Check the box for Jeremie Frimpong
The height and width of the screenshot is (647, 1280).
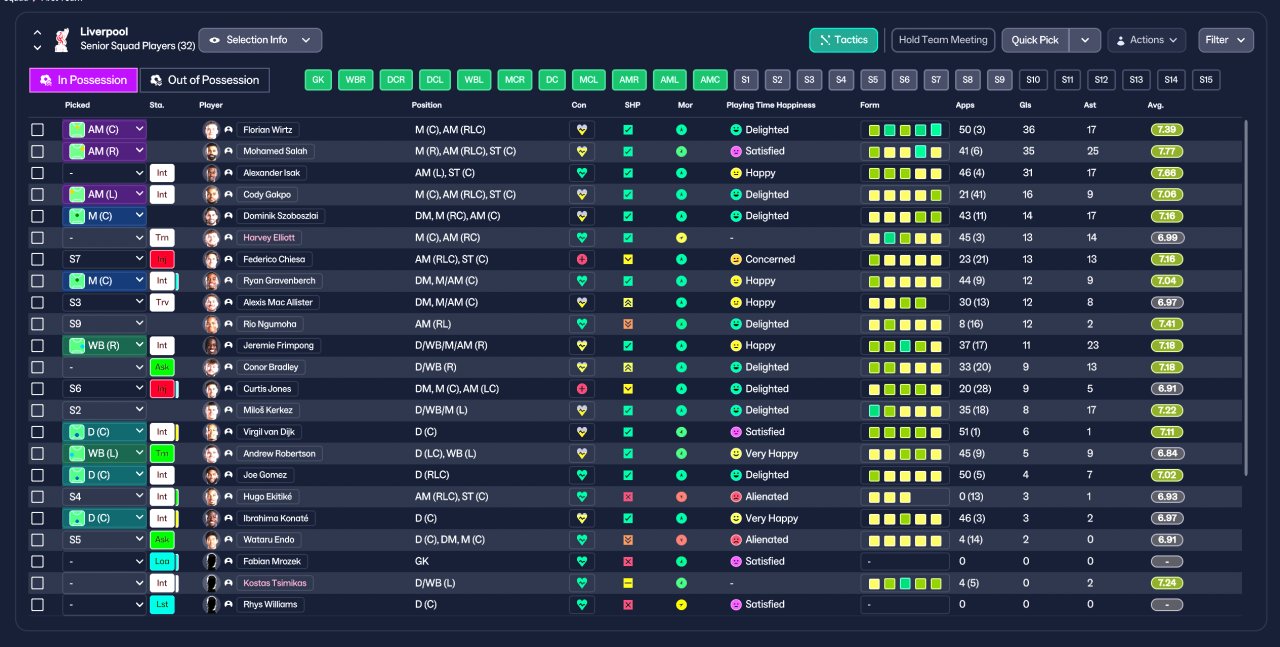[38, 346]
